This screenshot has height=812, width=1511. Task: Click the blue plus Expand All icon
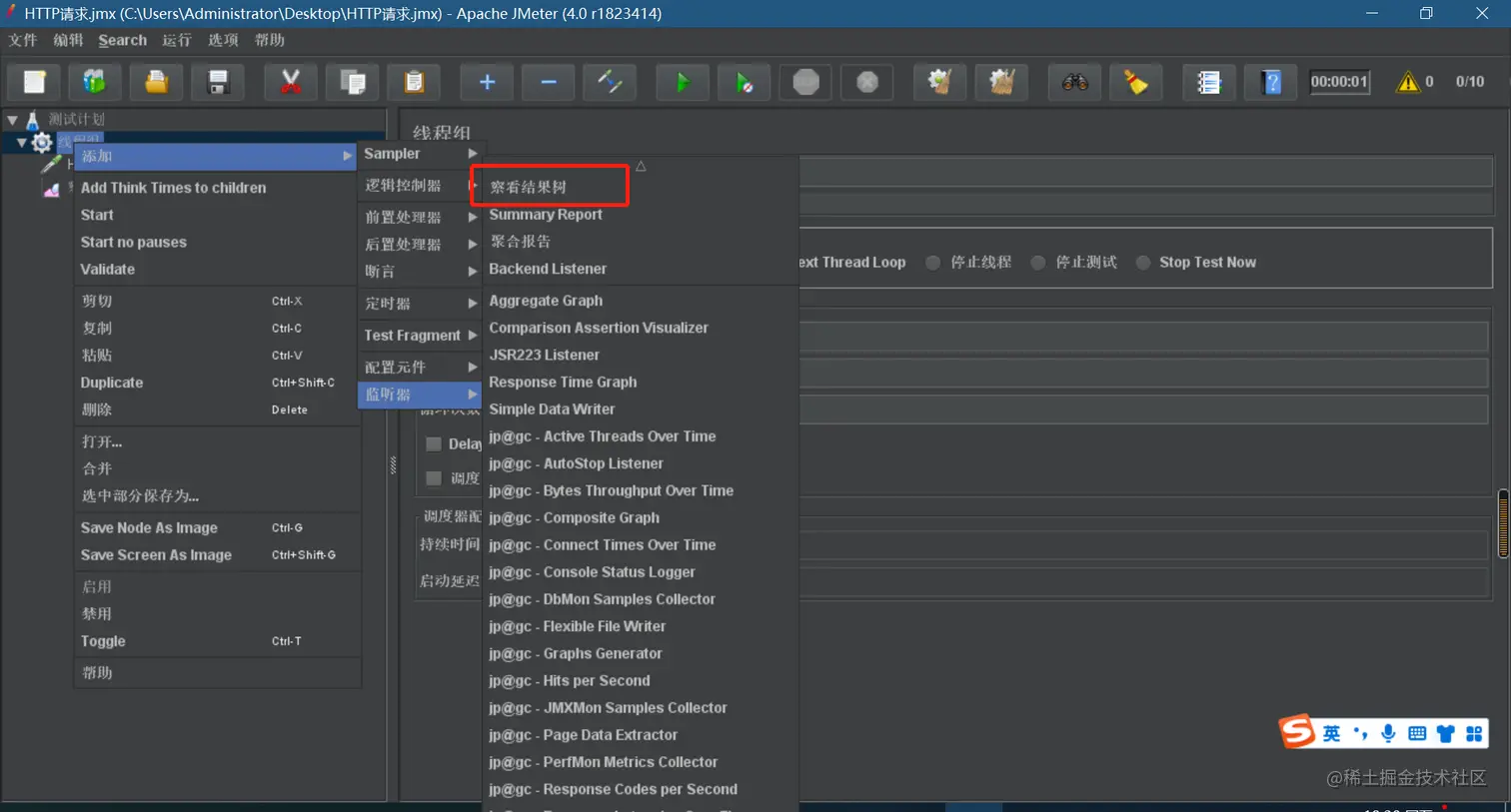(487, 82)
